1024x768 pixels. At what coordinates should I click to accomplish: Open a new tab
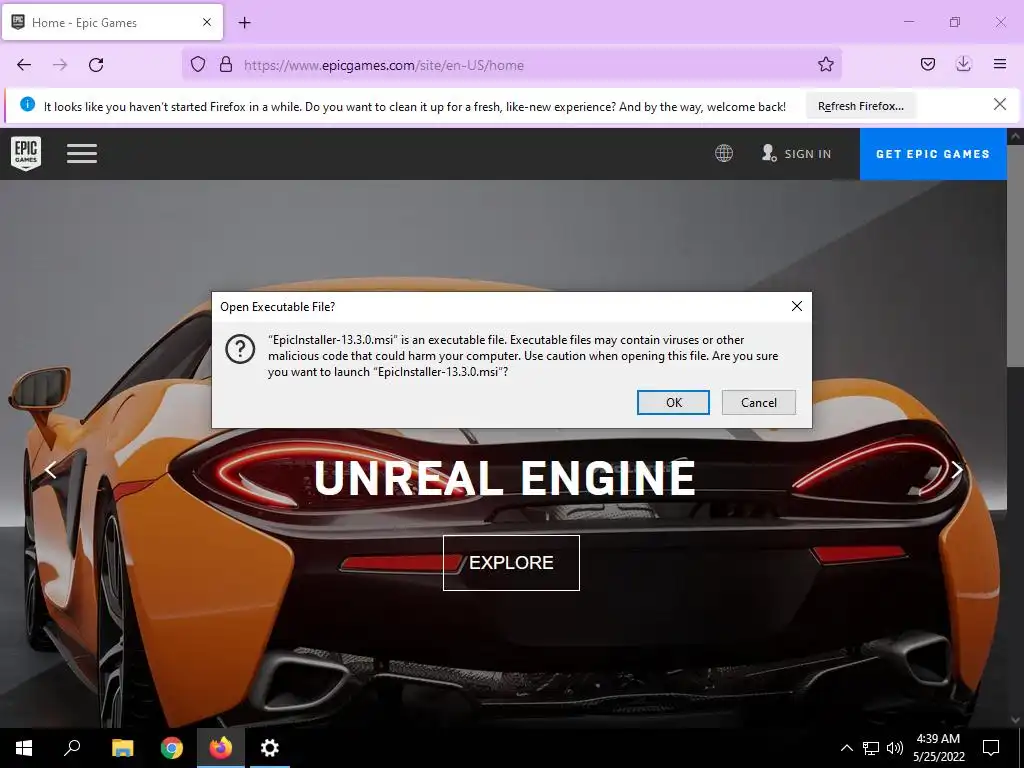coord(244,23)
